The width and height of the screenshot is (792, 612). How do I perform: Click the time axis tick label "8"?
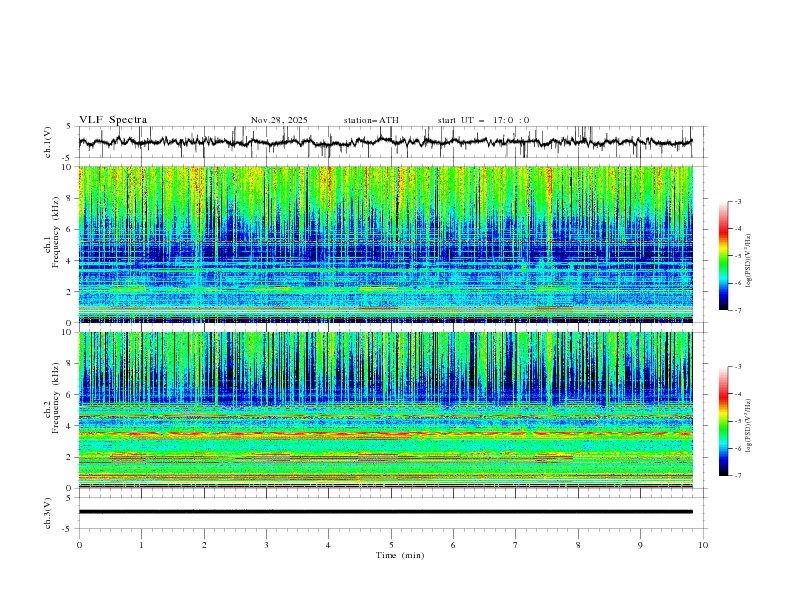click(x=578, y=545)
